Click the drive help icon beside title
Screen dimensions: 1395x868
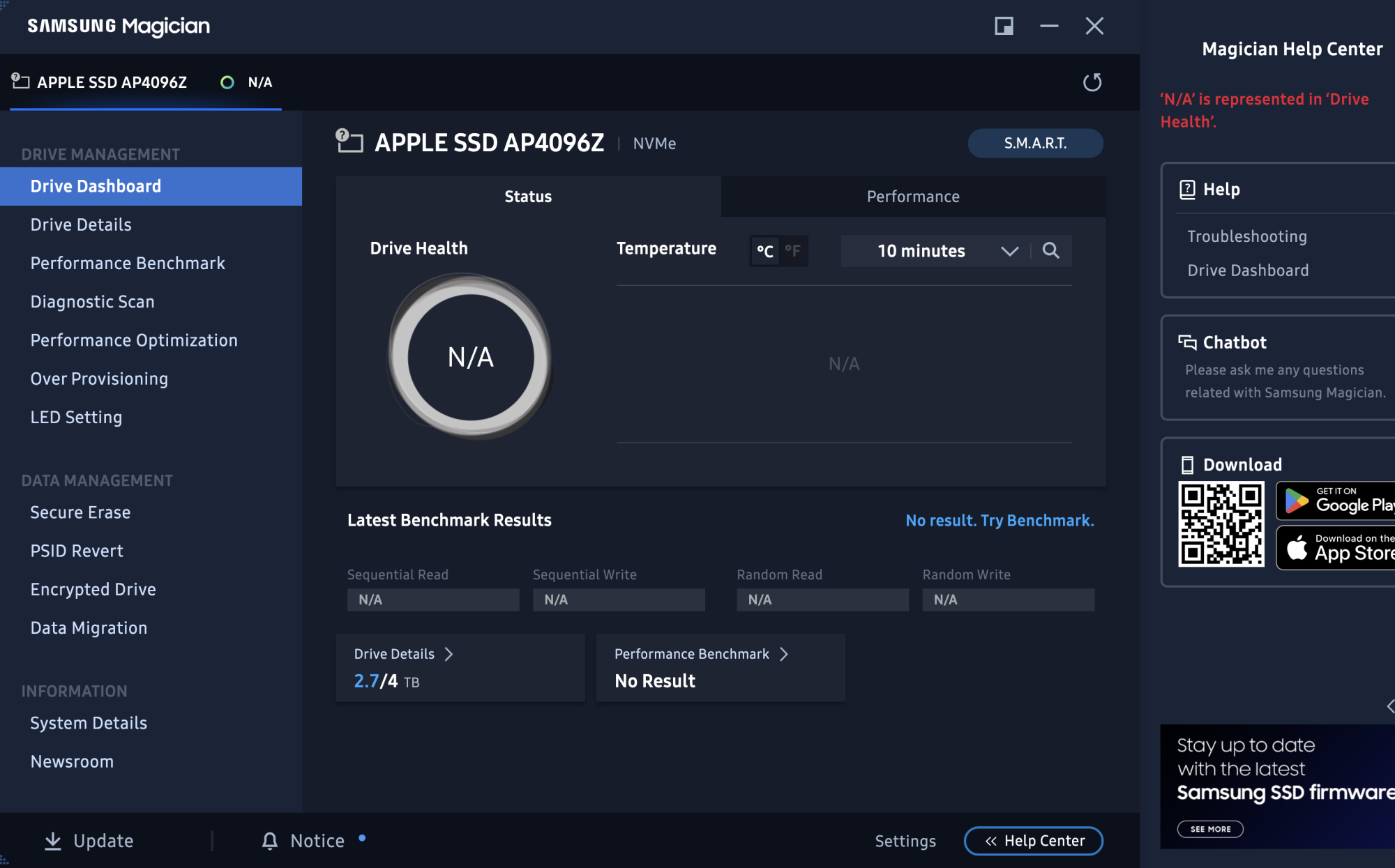349,140
